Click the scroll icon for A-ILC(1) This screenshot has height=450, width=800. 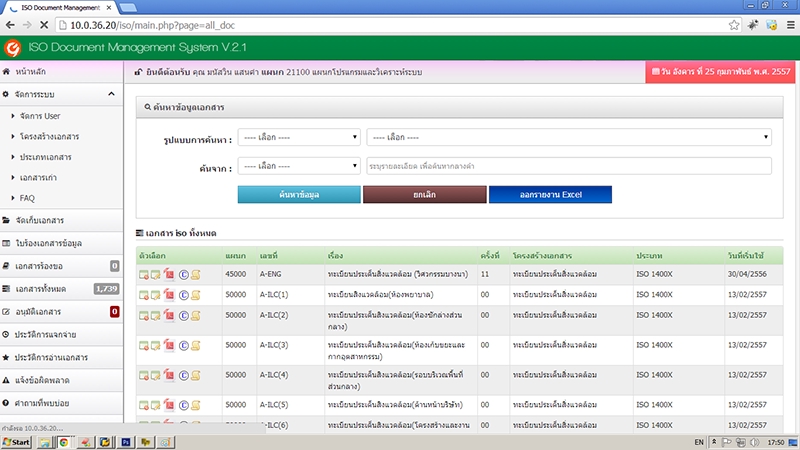[195, 295]
